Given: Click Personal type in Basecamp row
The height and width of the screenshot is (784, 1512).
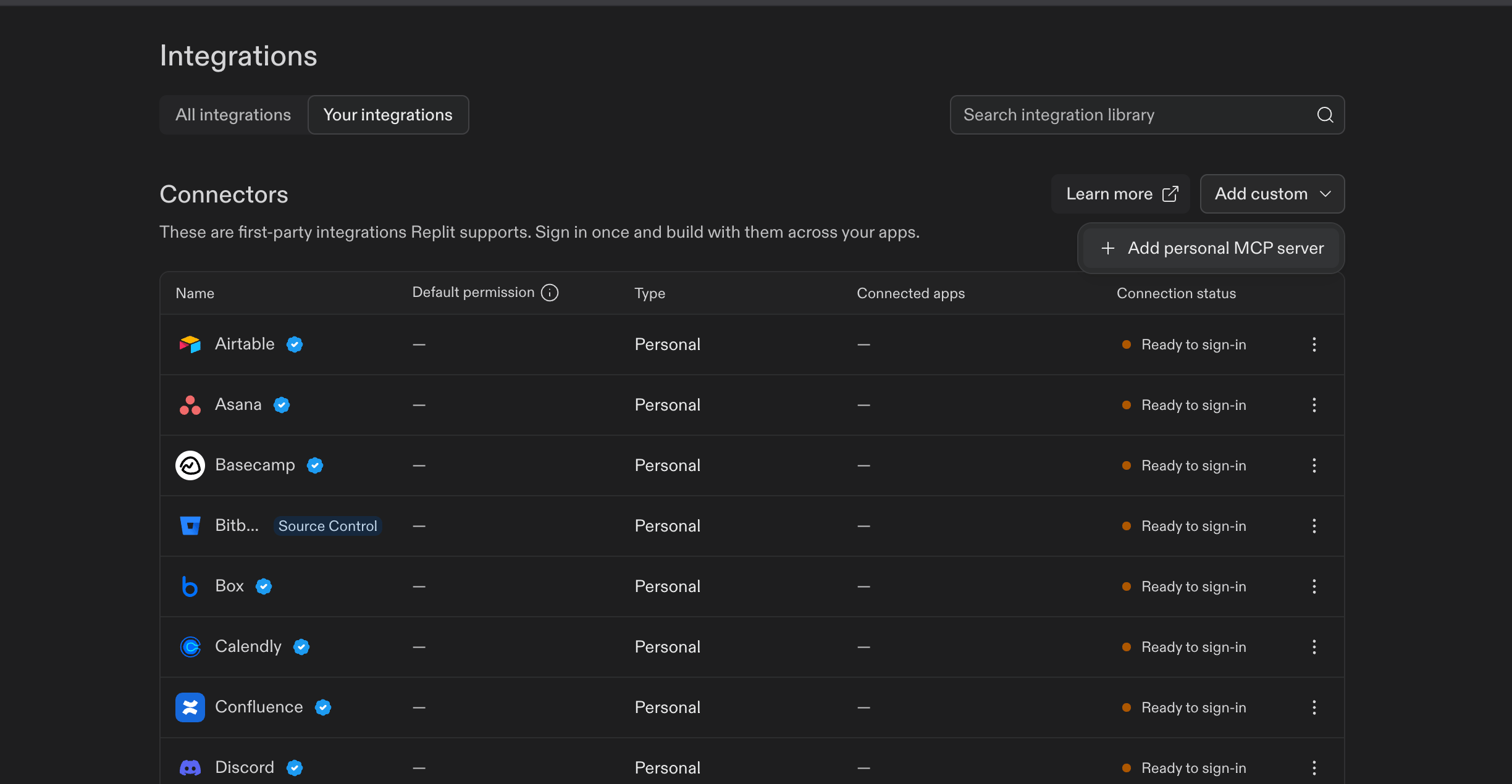Looking at the screenshot, I should [667, 465].
